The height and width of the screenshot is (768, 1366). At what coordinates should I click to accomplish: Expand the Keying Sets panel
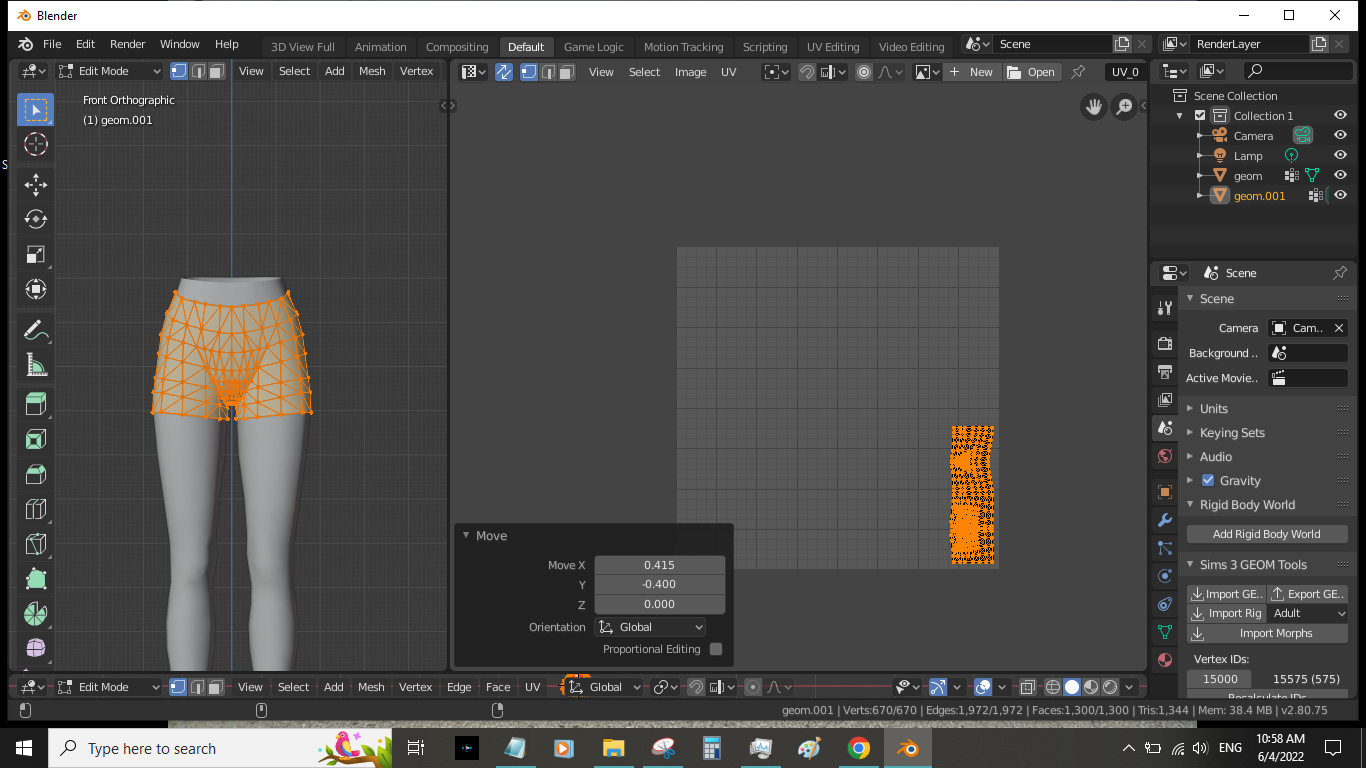coord(1190,432)
